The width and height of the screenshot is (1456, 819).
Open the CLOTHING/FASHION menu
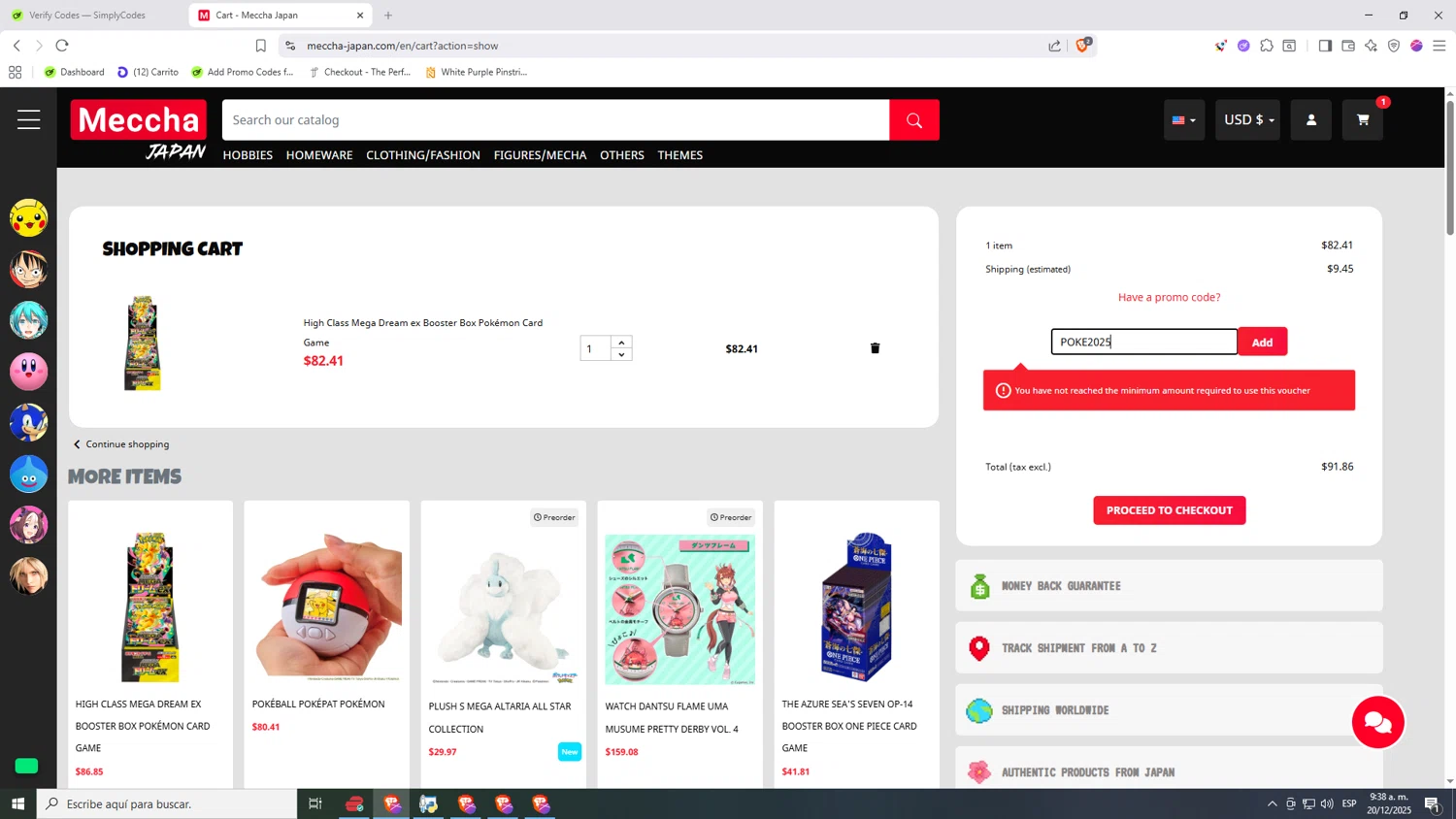pos(423,155)
